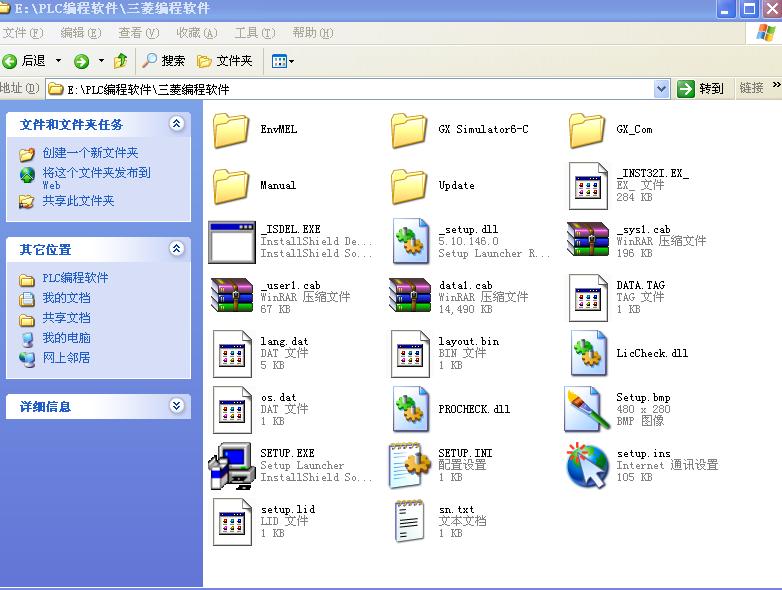Select the sn.txt text file
This screenshot has width=782, height=590.
coord(410,522)
